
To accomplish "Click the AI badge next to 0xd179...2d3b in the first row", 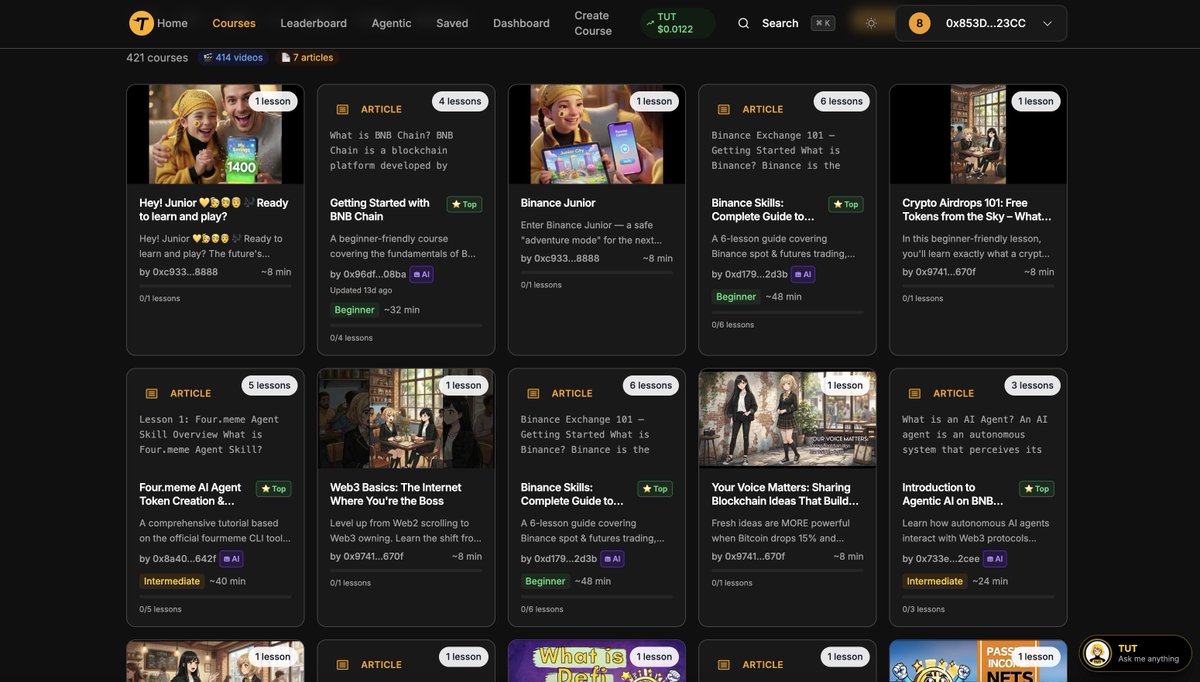I will point(803,274).
